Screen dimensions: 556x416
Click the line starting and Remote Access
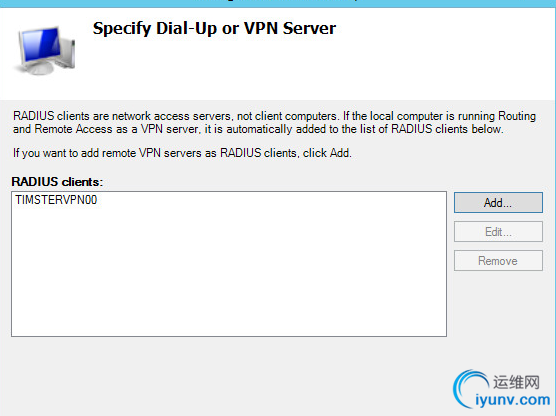coord(258,129)
